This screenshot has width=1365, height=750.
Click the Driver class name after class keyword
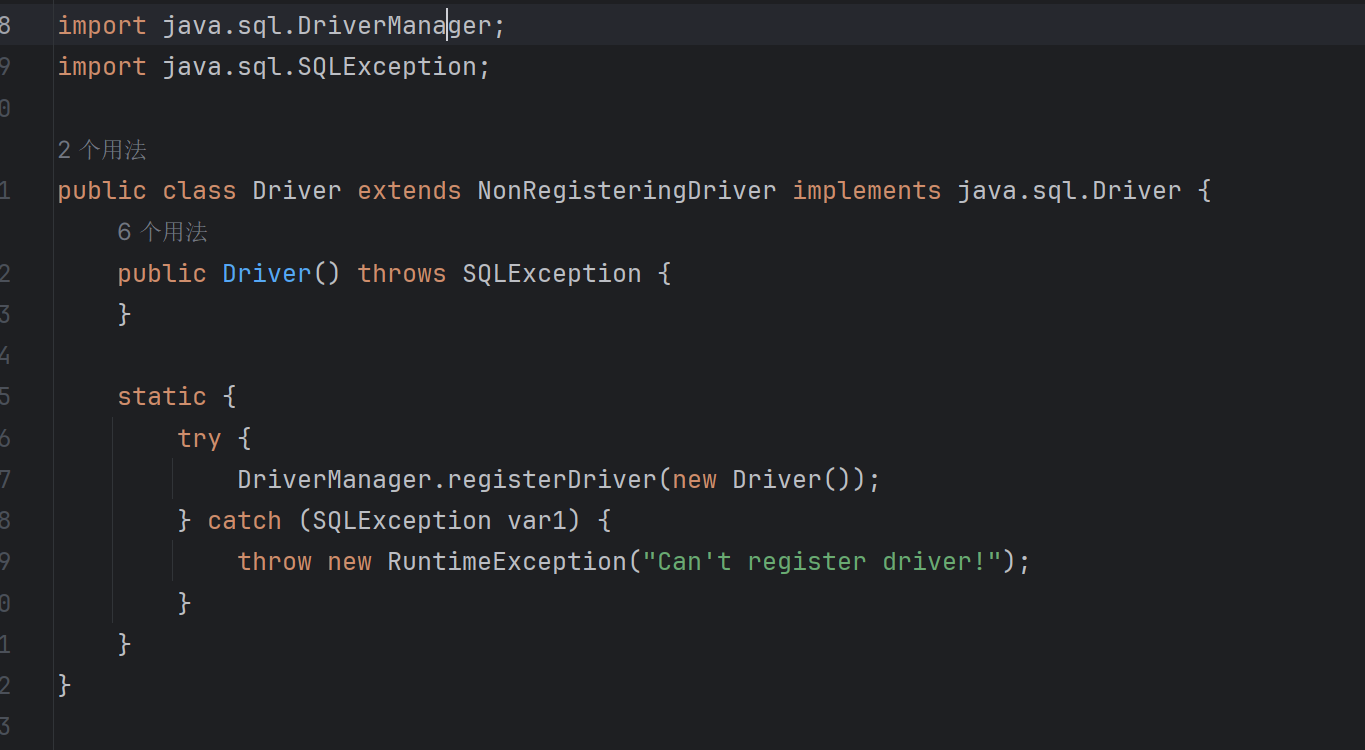click(x=297, y=191)
